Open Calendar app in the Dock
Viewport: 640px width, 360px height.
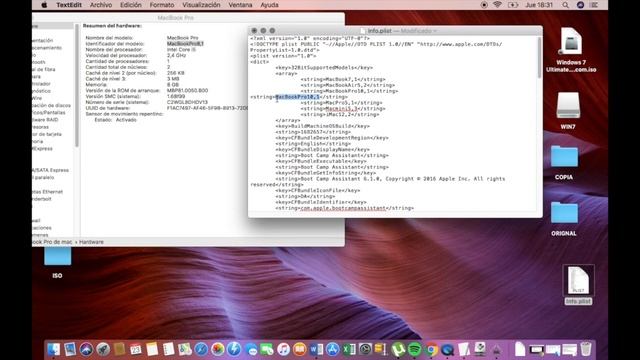(x=136, y=349)
